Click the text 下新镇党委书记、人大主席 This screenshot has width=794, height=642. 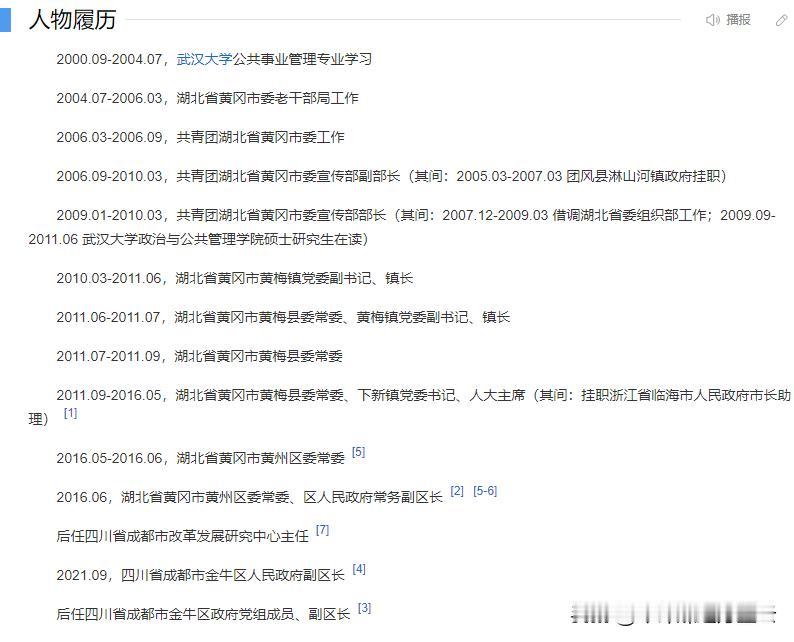[x=442, y=395]
